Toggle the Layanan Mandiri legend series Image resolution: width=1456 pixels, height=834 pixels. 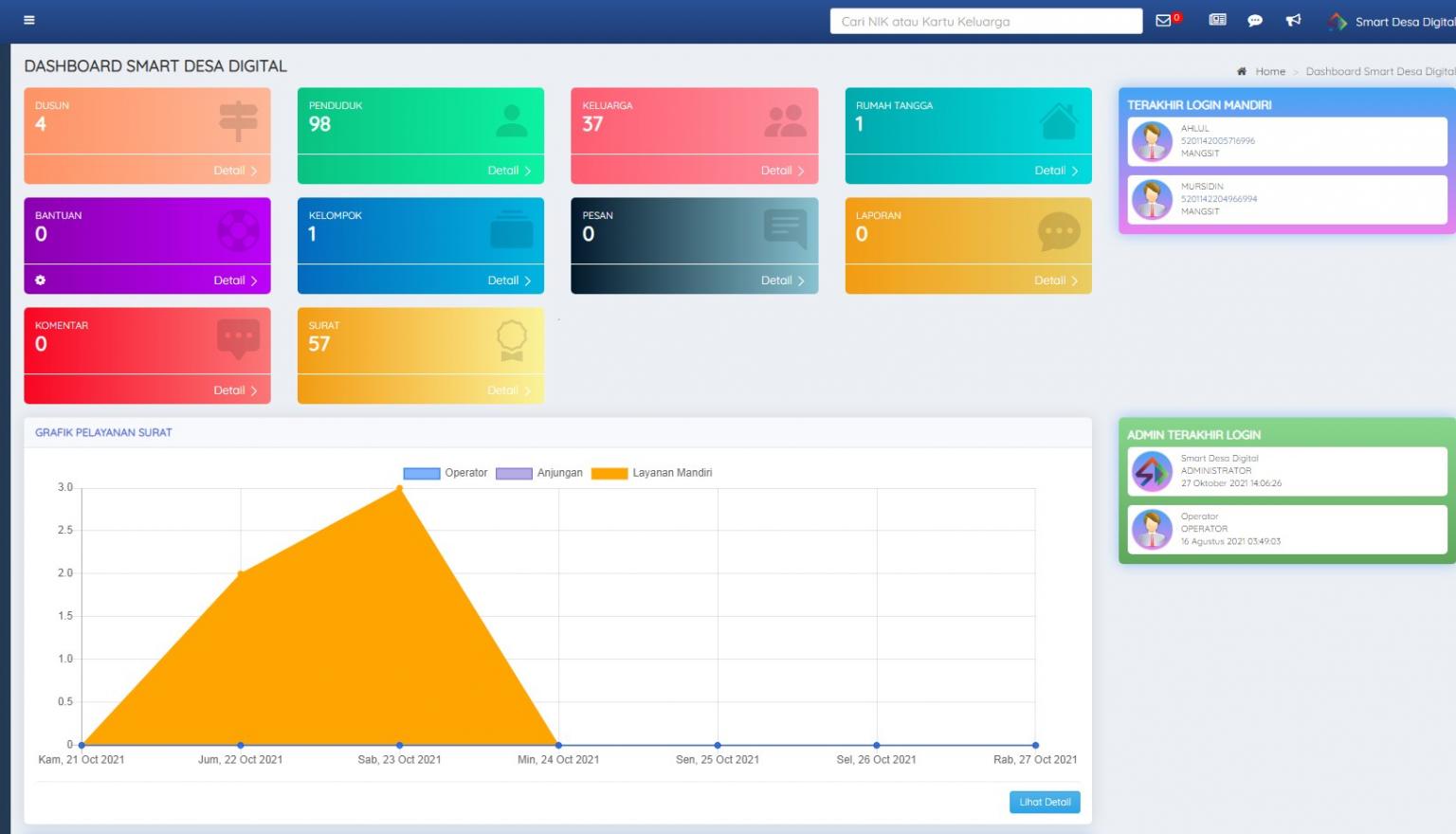[x=610, y=473]
